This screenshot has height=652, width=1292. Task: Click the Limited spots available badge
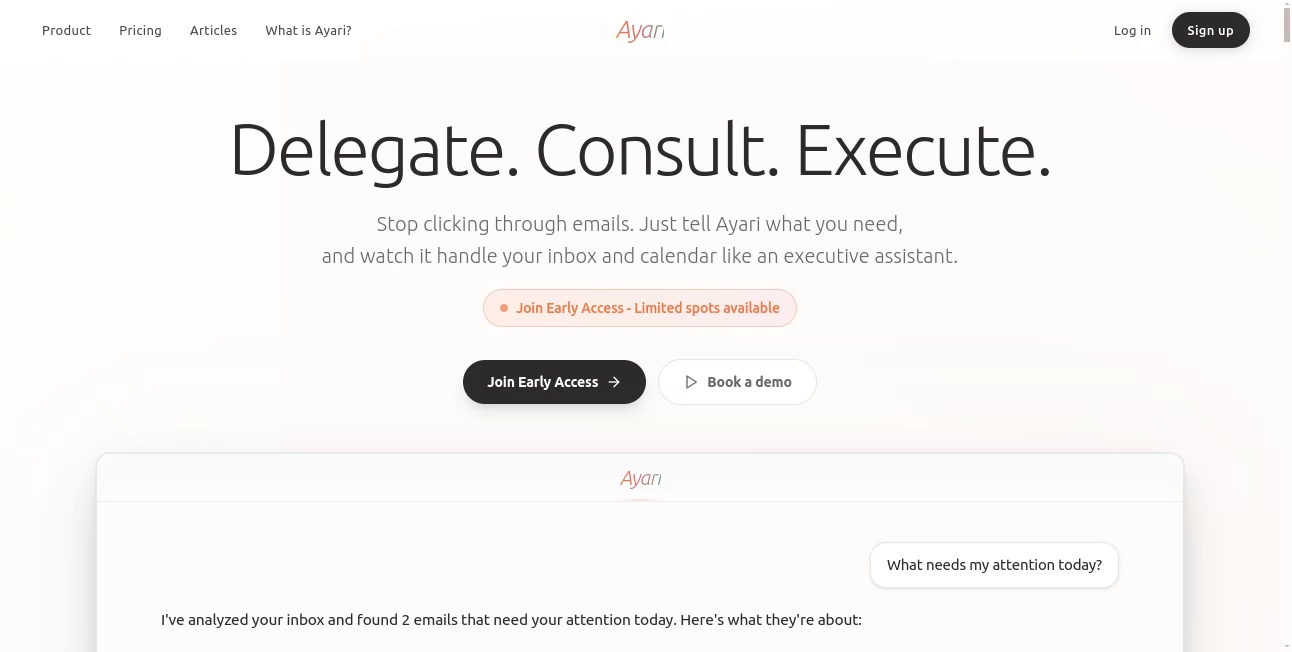[639, 308]
